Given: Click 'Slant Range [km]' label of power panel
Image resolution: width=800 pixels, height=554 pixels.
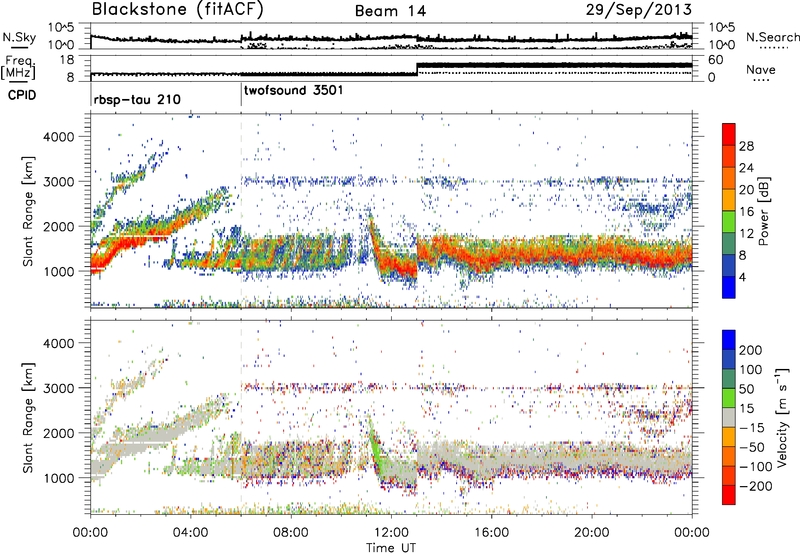Looking at the screenshot, I should [x=28, y=212].
